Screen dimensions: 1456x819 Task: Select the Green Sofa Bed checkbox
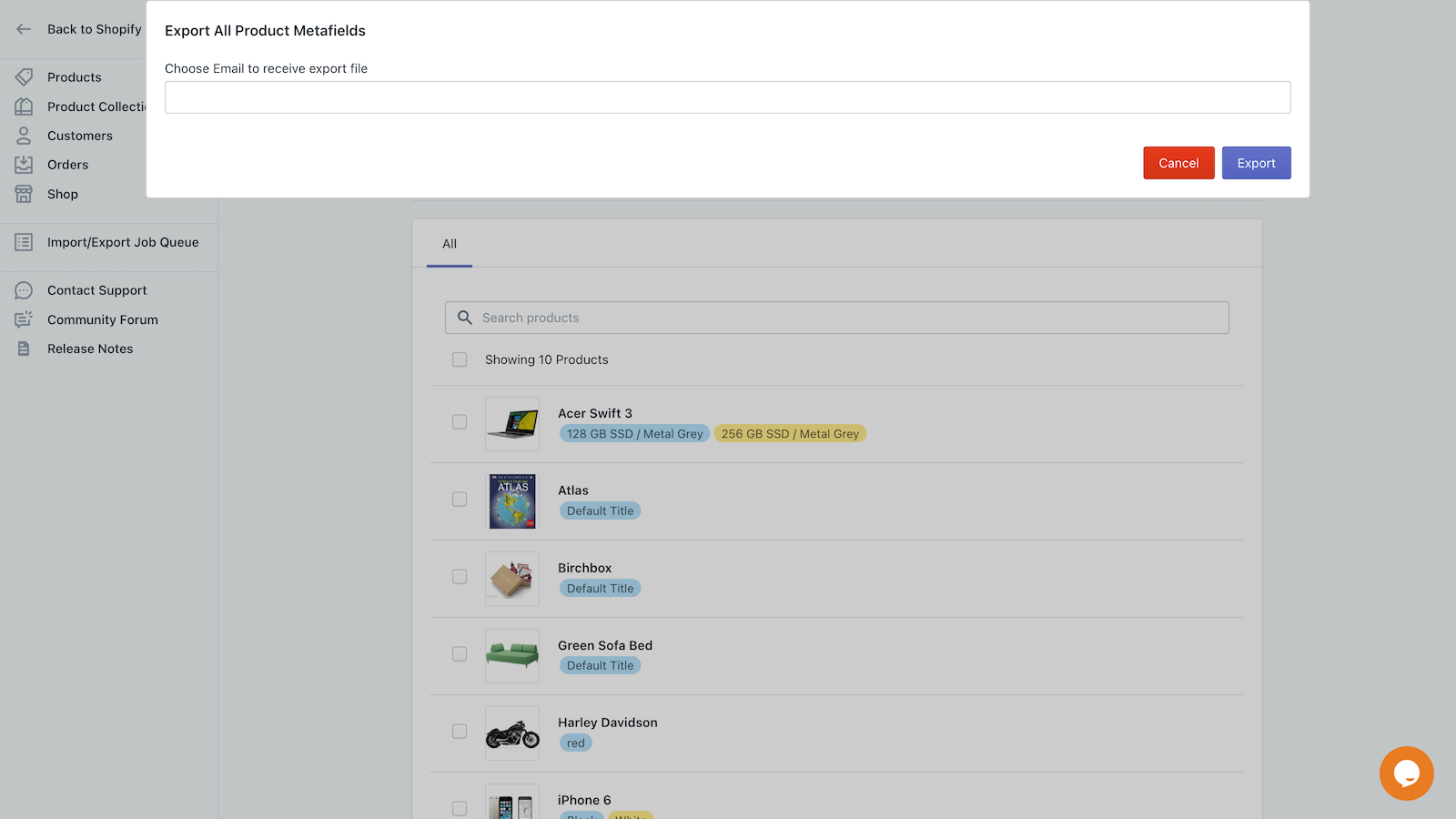pos(460,654)
